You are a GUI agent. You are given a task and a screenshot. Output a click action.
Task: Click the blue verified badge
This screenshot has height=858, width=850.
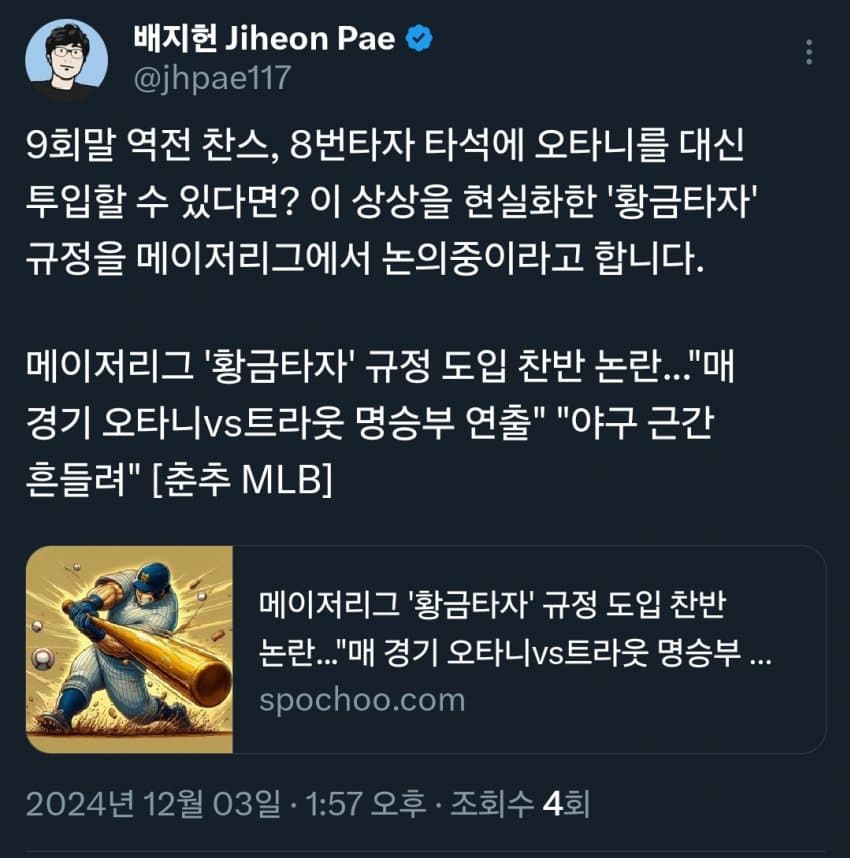(x=420, y=38)
